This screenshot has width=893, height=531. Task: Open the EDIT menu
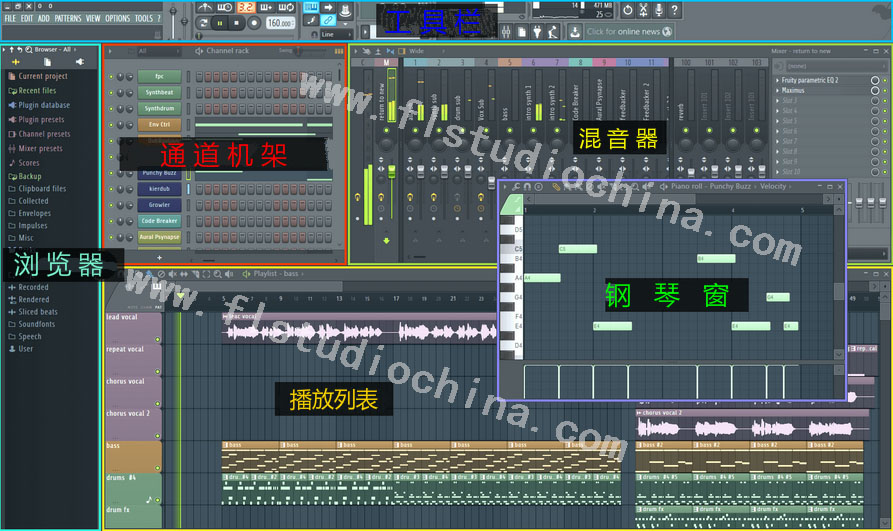(27, 19)
